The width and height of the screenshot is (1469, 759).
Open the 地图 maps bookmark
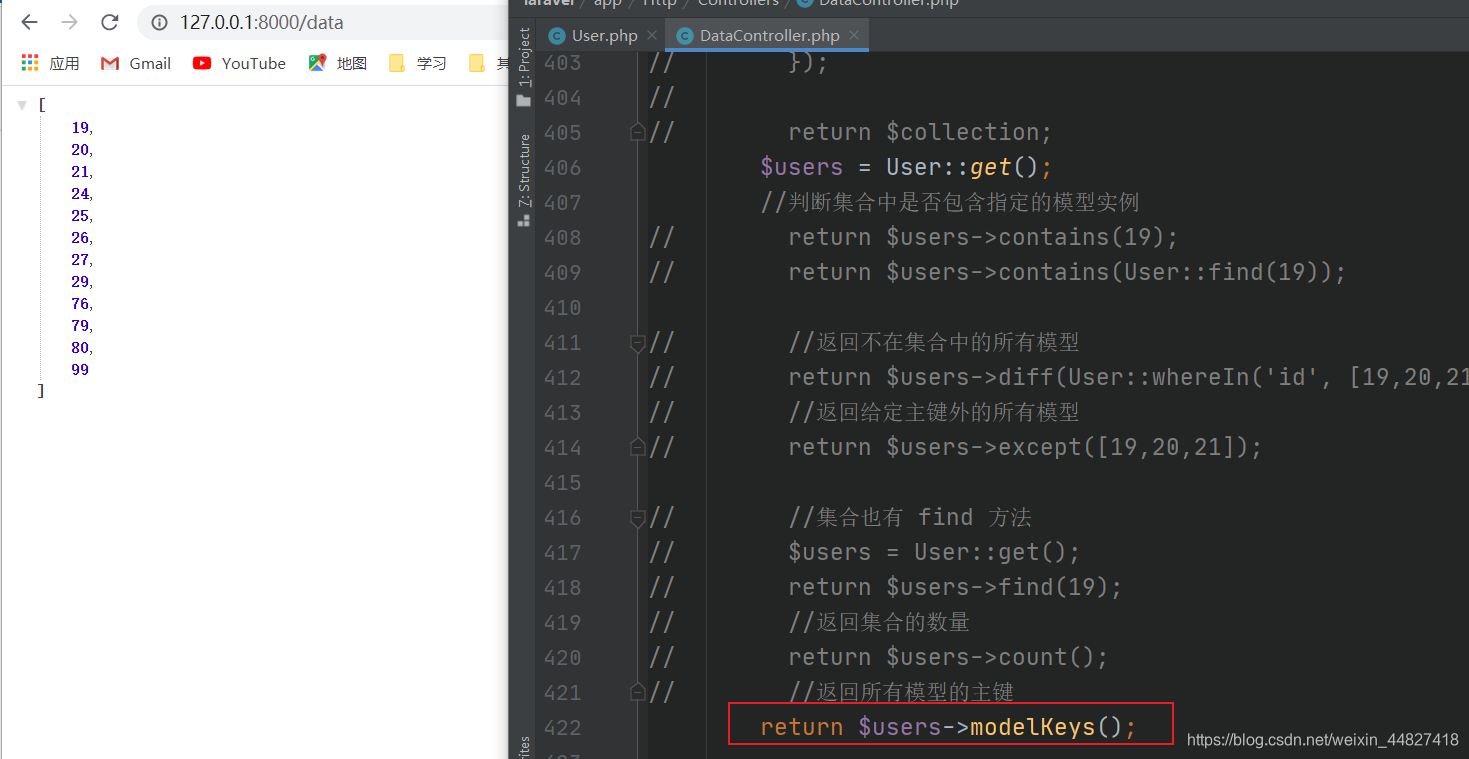[x=338, y=63]
